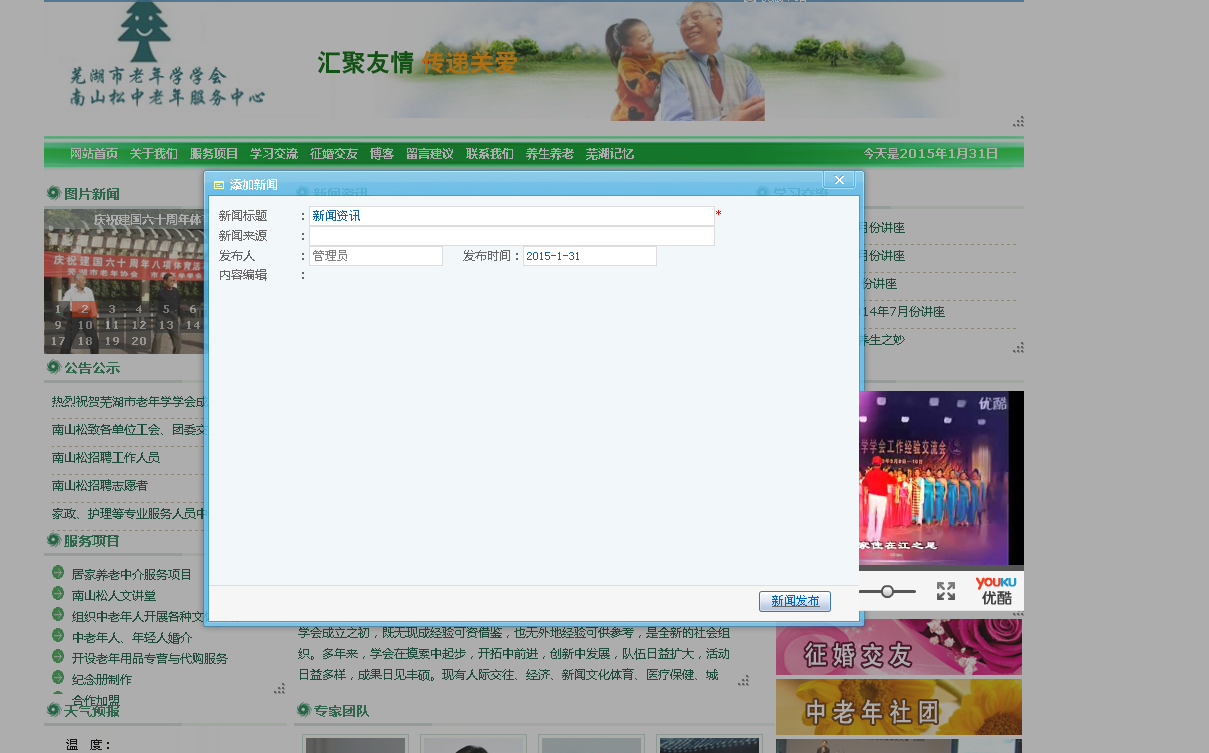Image resolution: width=1209 pixels, height=753 pixels.
Task: Click the empty 新闻来源 input field
Action: click(512, 236)
